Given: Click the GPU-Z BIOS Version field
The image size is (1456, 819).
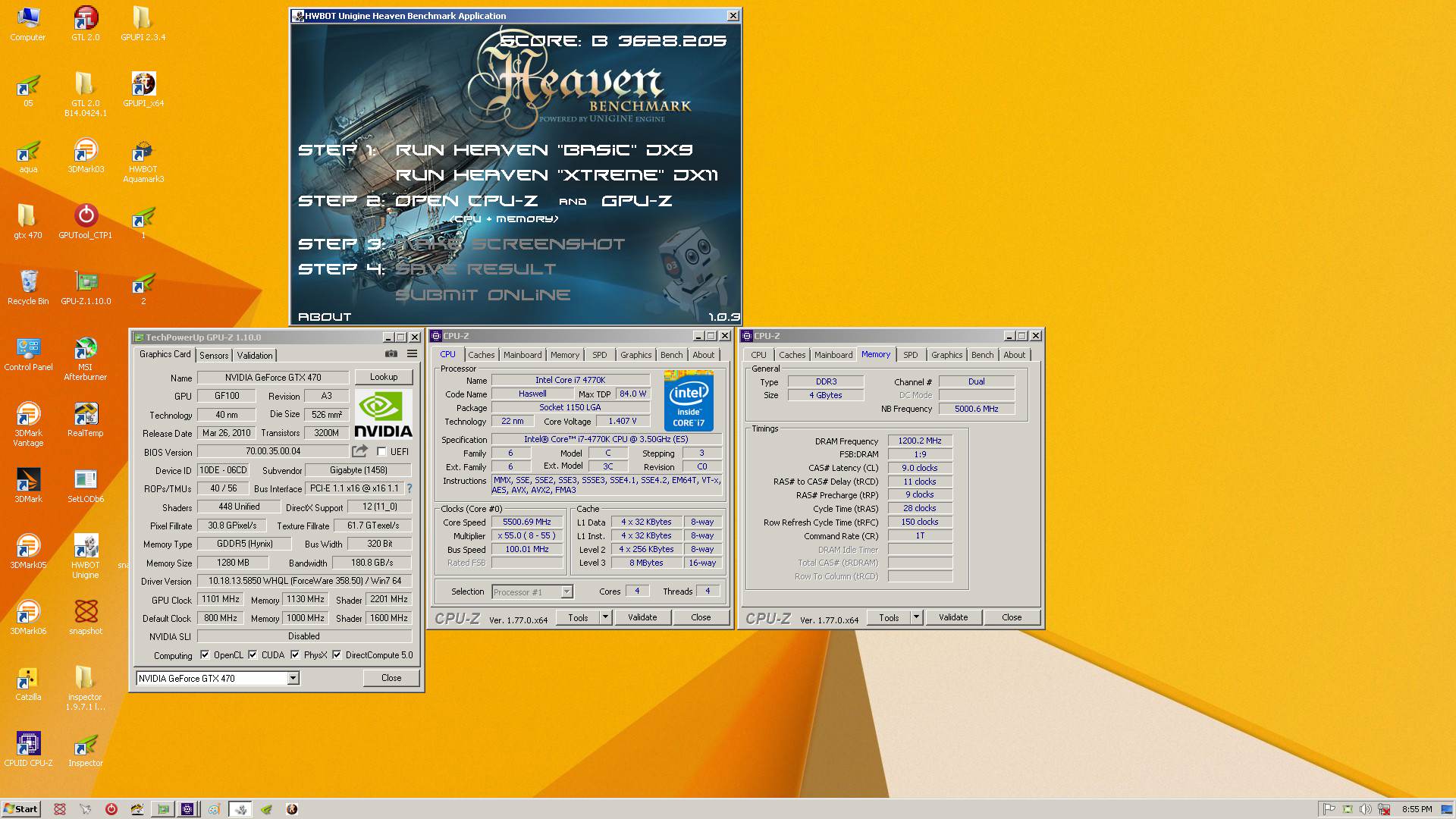Looking at the screenshot, I should (x=273, y=451).
